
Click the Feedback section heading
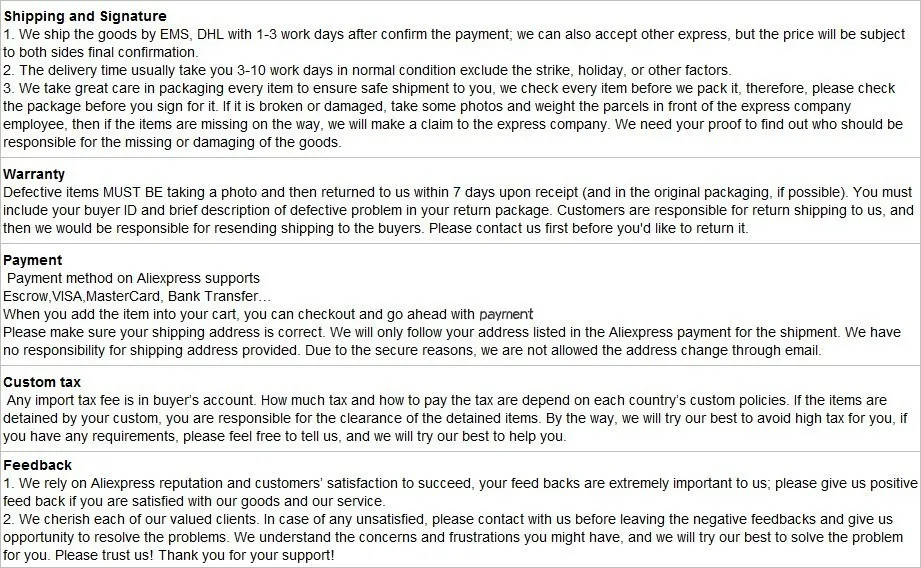pos(37,465)
